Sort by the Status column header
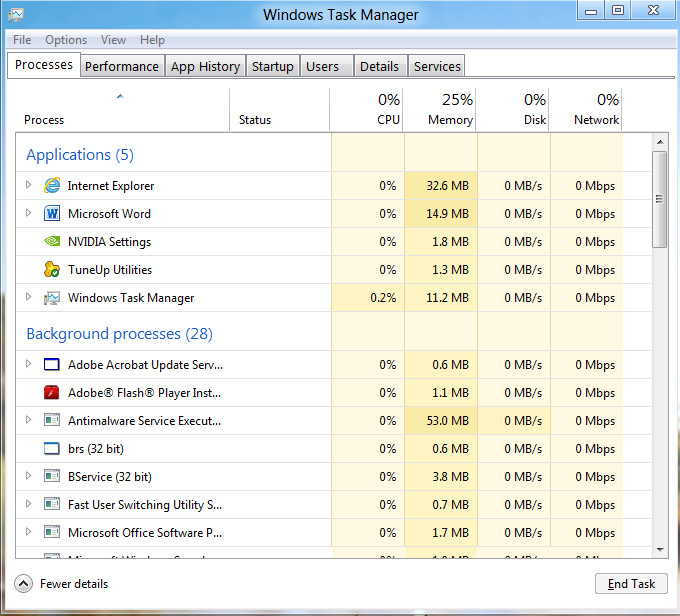The width and height of the screenshot is (680, 616). coord(279,109)
